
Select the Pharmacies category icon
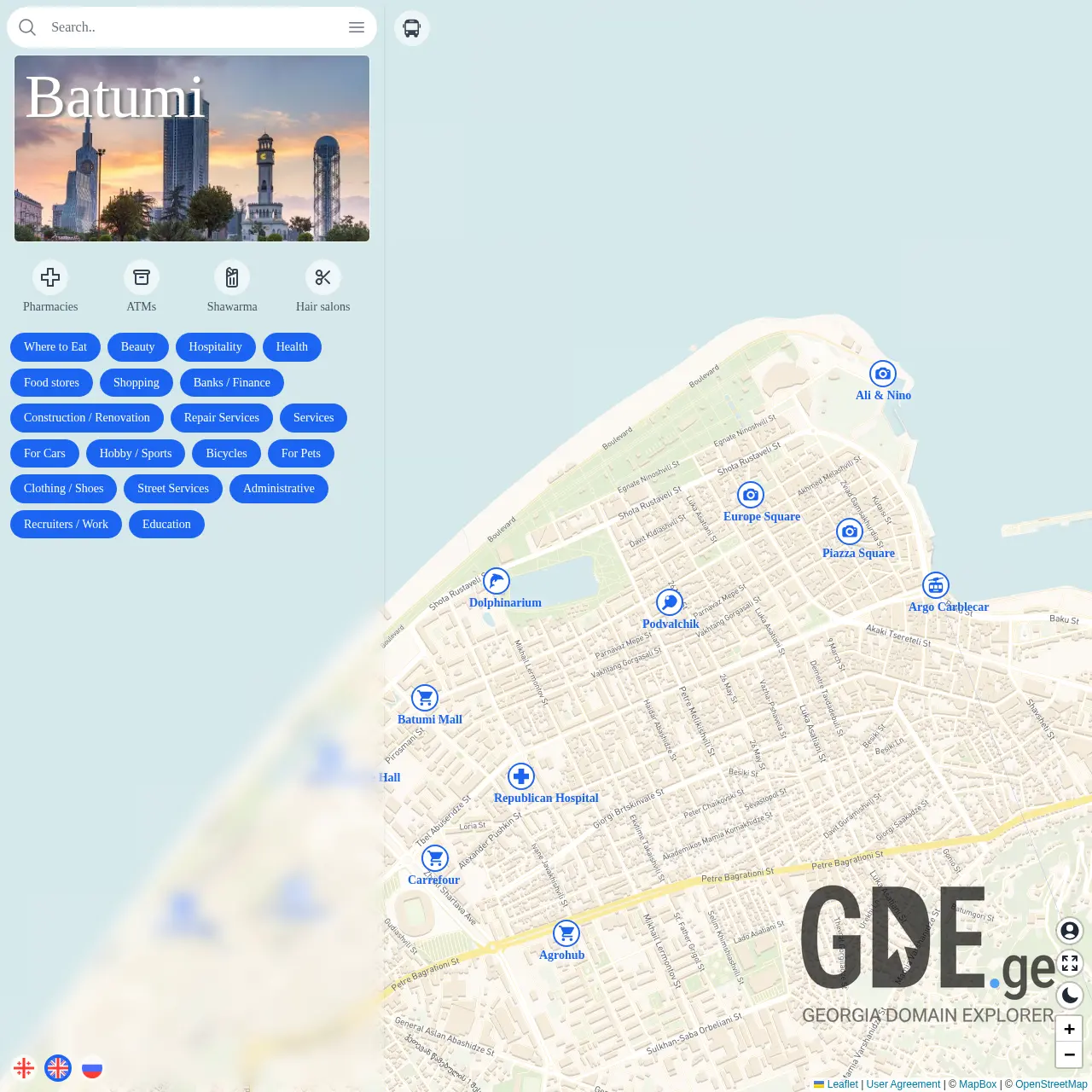pos(49,277)
